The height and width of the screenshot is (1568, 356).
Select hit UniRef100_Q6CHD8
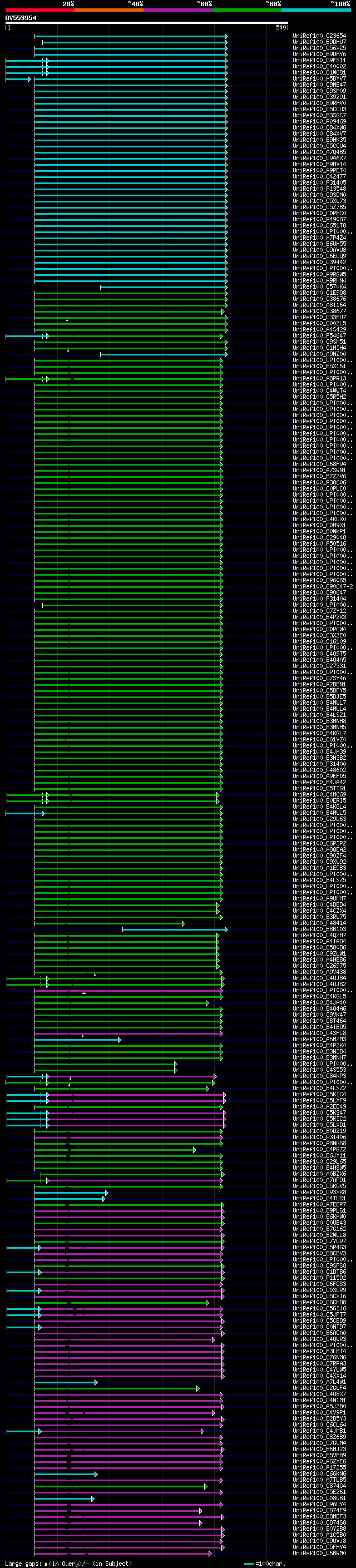pos(319,1302)
